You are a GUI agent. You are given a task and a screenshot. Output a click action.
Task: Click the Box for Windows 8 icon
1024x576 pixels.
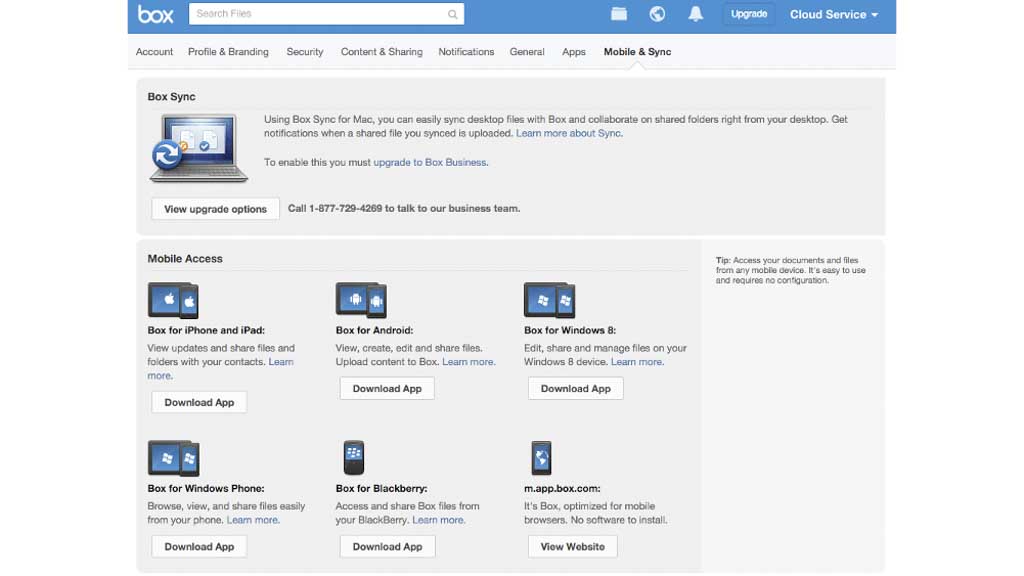(549, 300)
